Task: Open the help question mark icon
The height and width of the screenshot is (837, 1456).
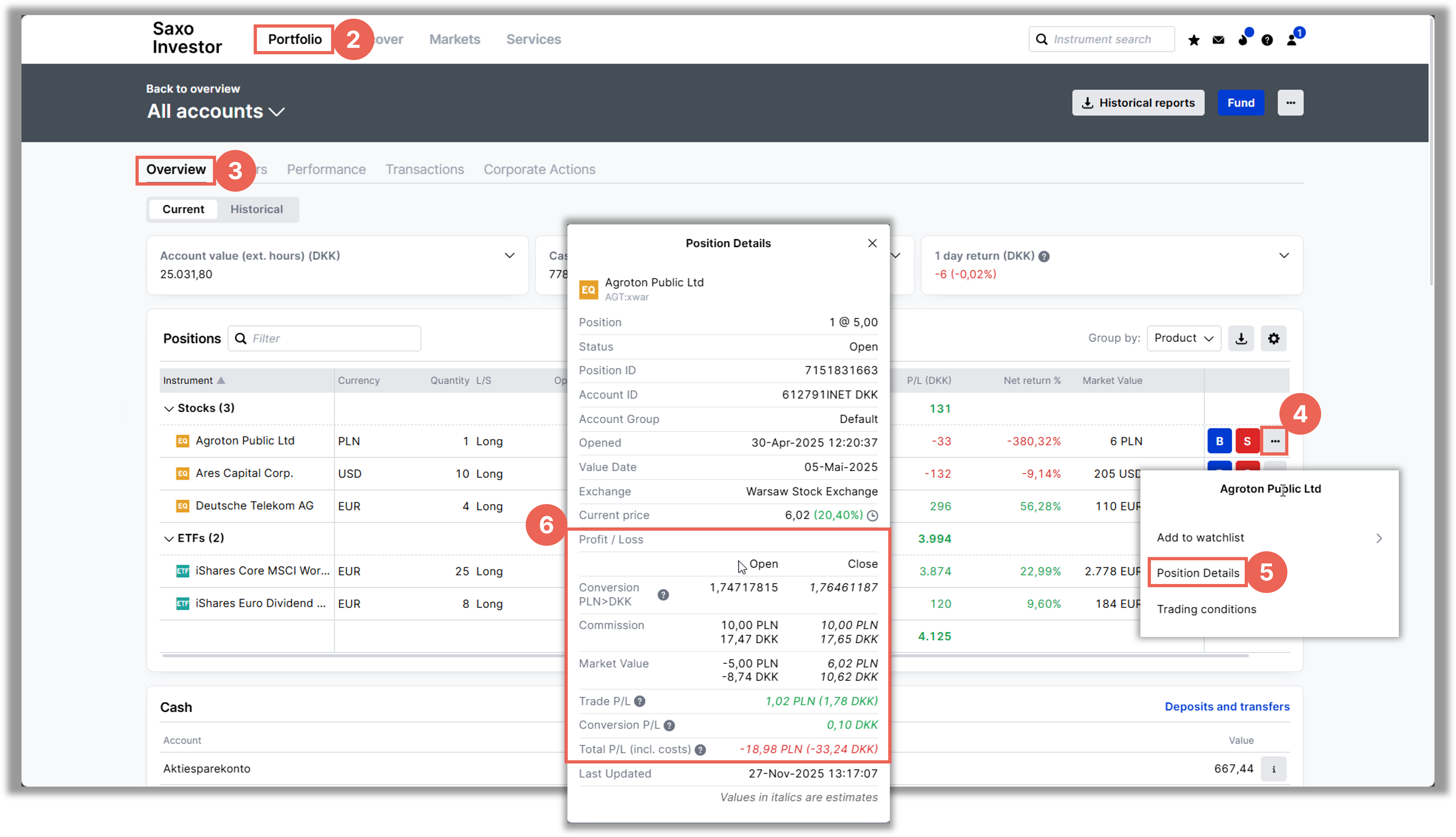Action: (x=1267, y=40)
